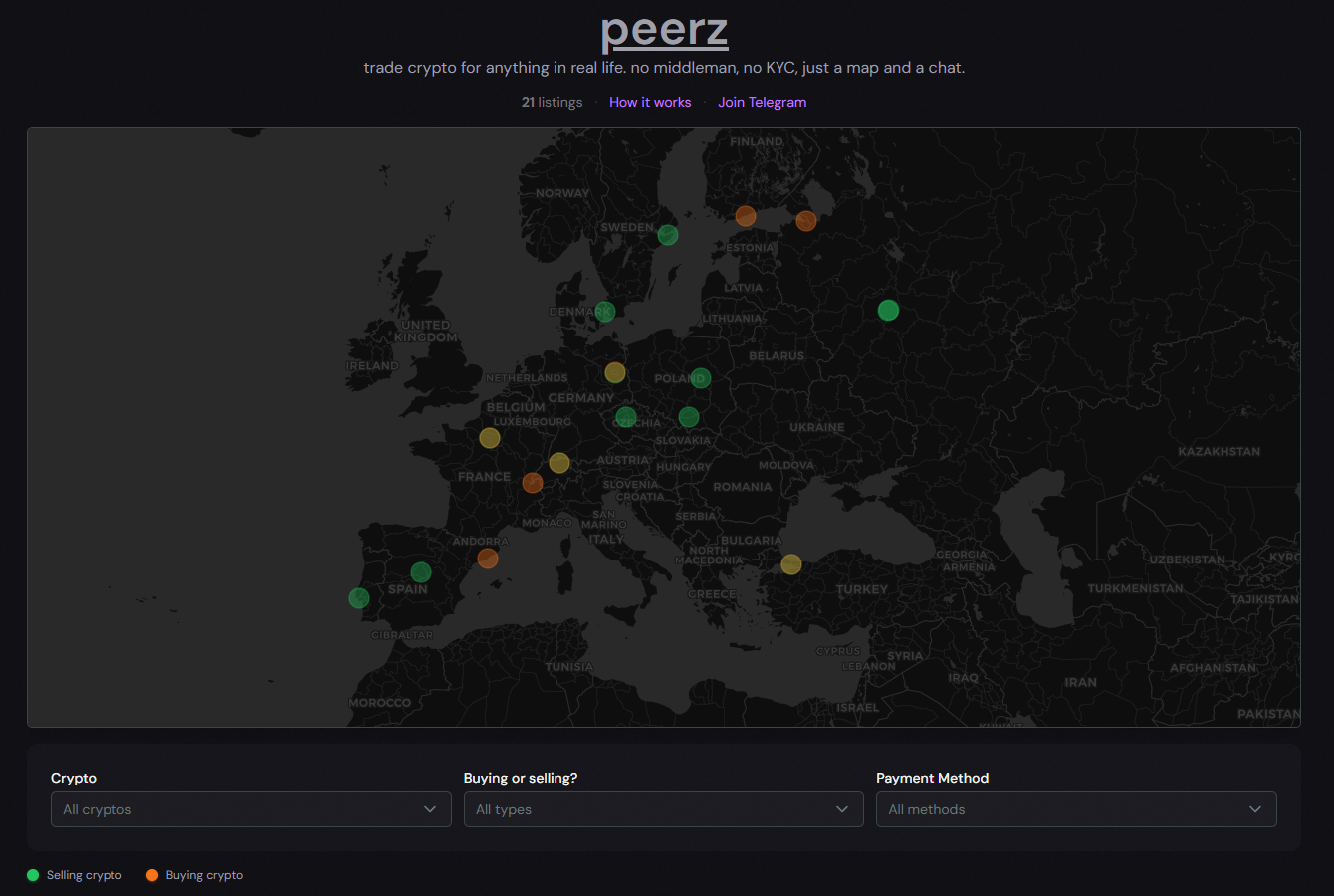
Task: Click the green Selling crypto legend dot
Action: pyautogui.click(x=33, y=875)
